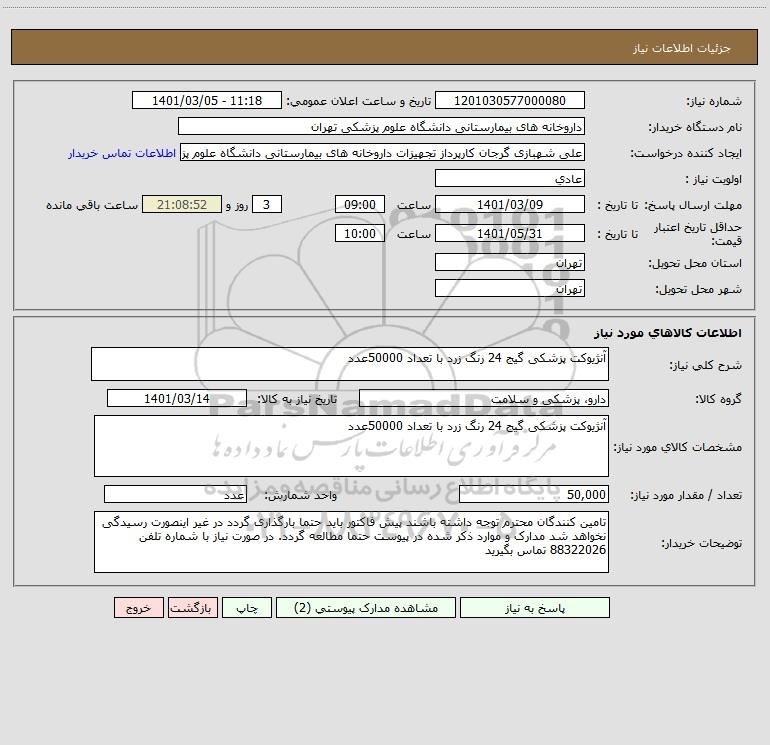Click the حداقل تاریخ اعتبار قیمت label
The image size is (770, 745).
(x=697, y=234)
